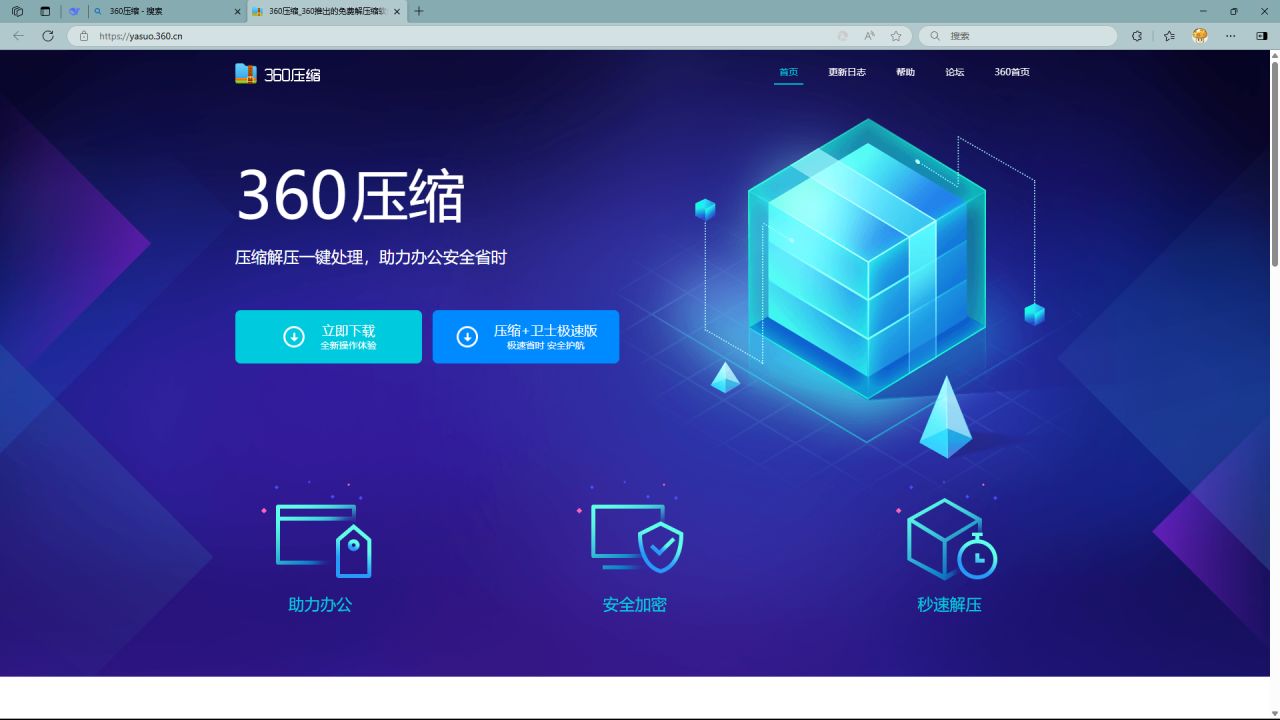
Task: Open a new browser tab
Action: [419, 11]
